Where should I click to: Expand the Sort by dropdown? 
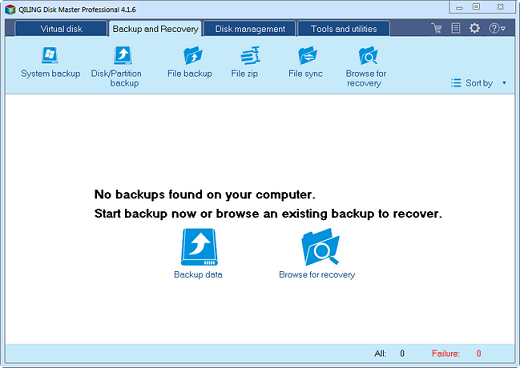pos(478,83)
